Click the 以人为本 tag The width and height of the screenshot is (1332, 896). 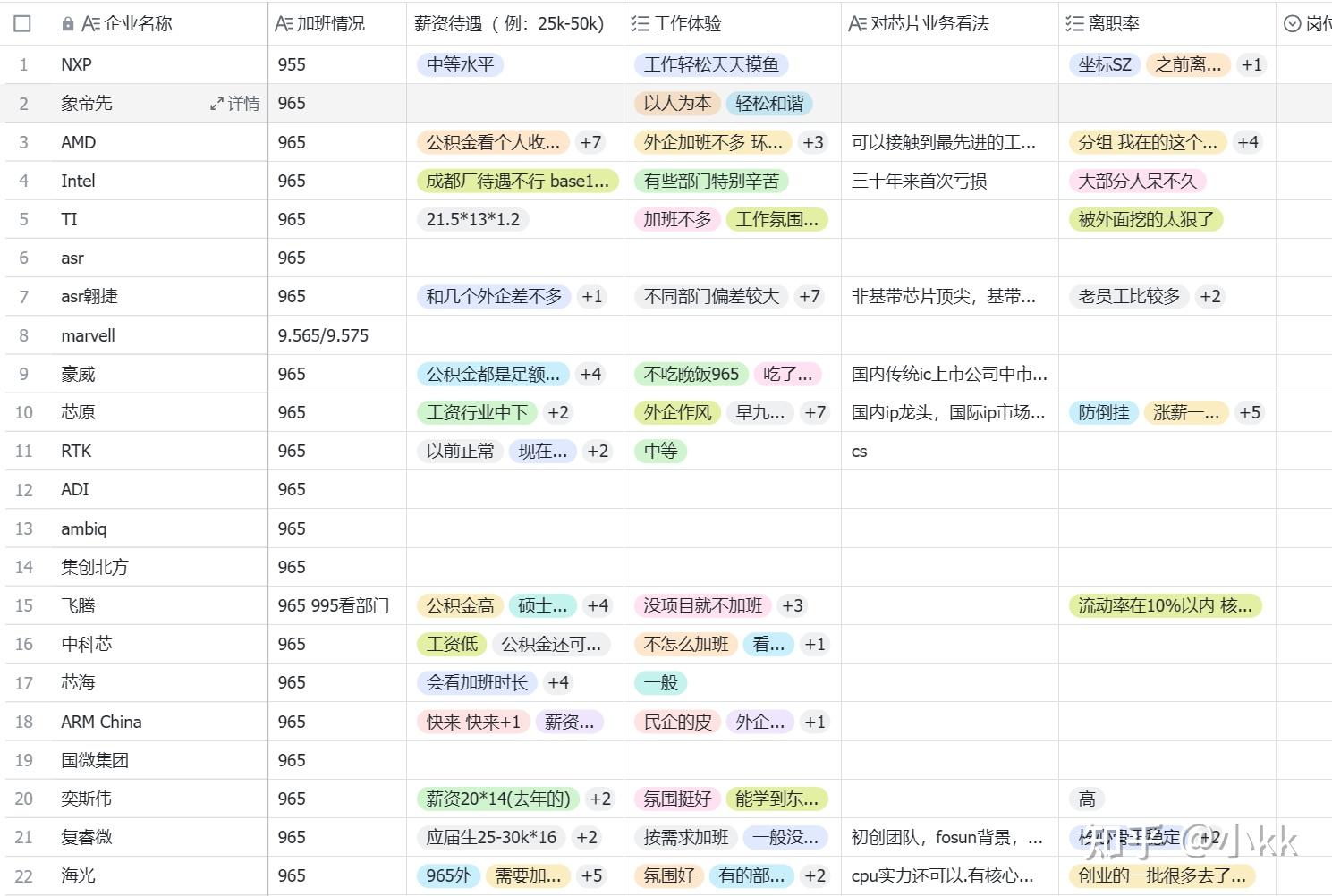[x=677, y=104]
